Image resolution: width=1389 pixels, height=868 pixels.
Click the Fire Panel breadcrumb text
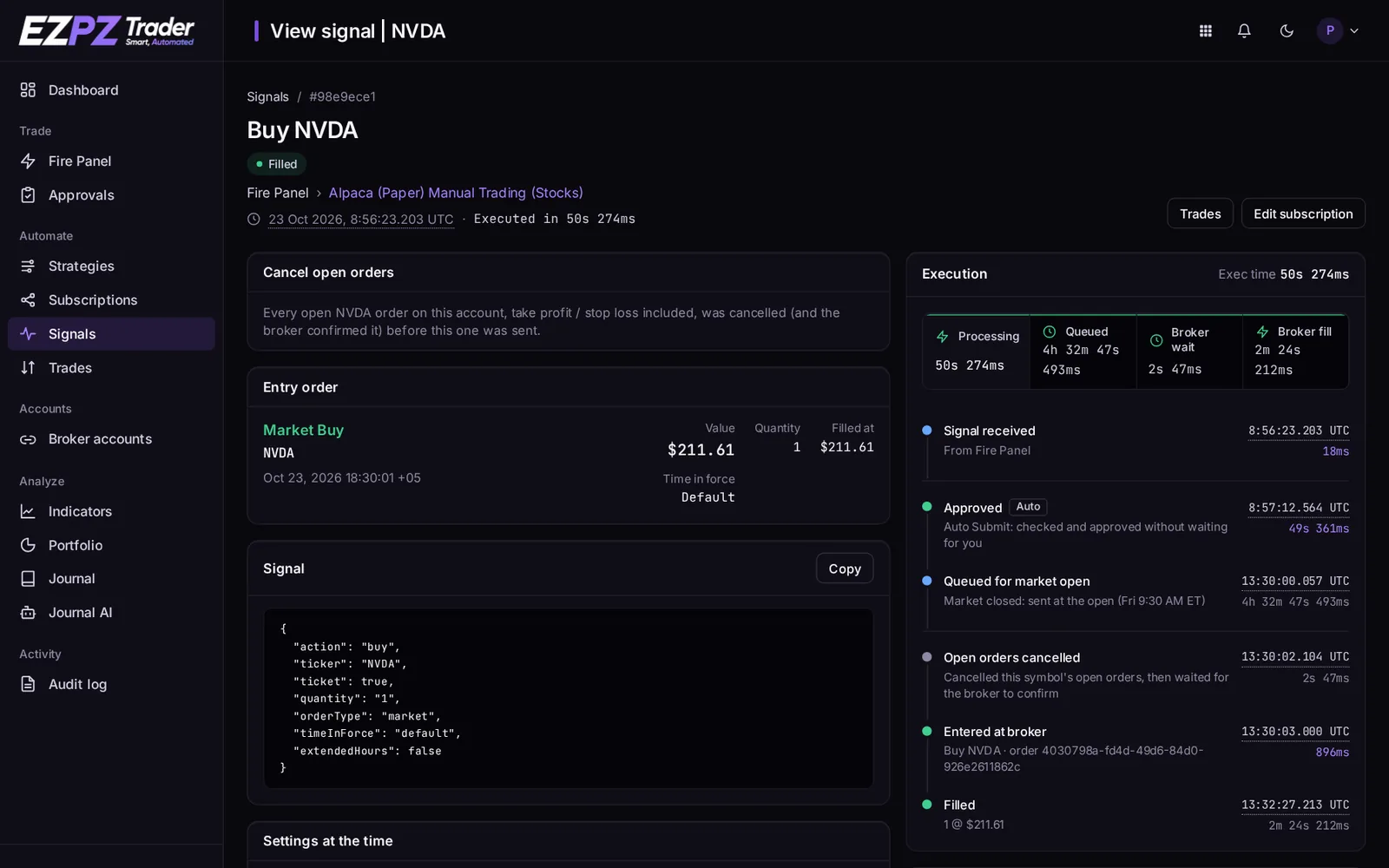pos(278,193)
